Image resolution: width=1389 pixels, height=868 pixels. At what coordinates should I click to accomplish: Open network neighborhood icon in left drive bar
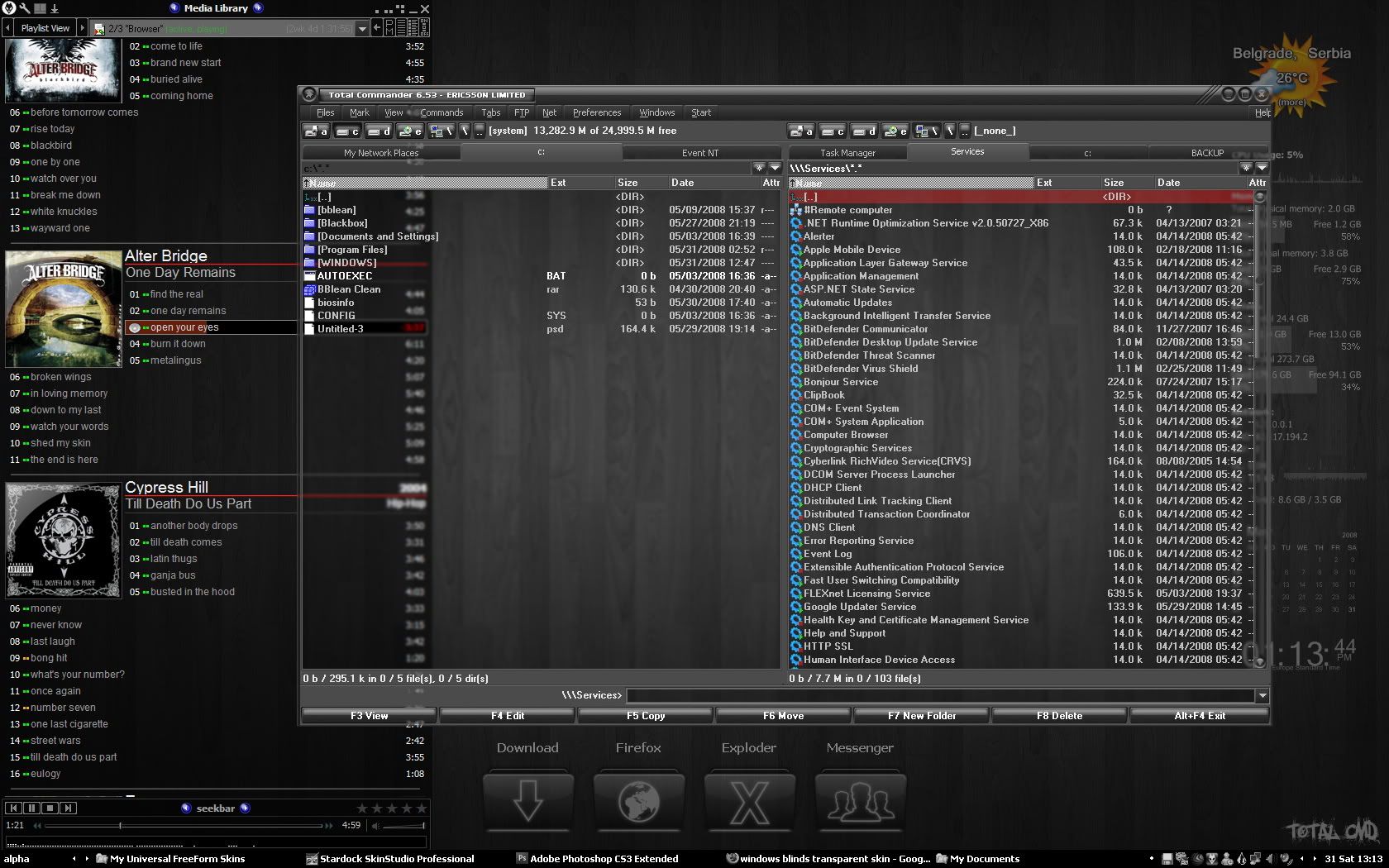point(442,131)
